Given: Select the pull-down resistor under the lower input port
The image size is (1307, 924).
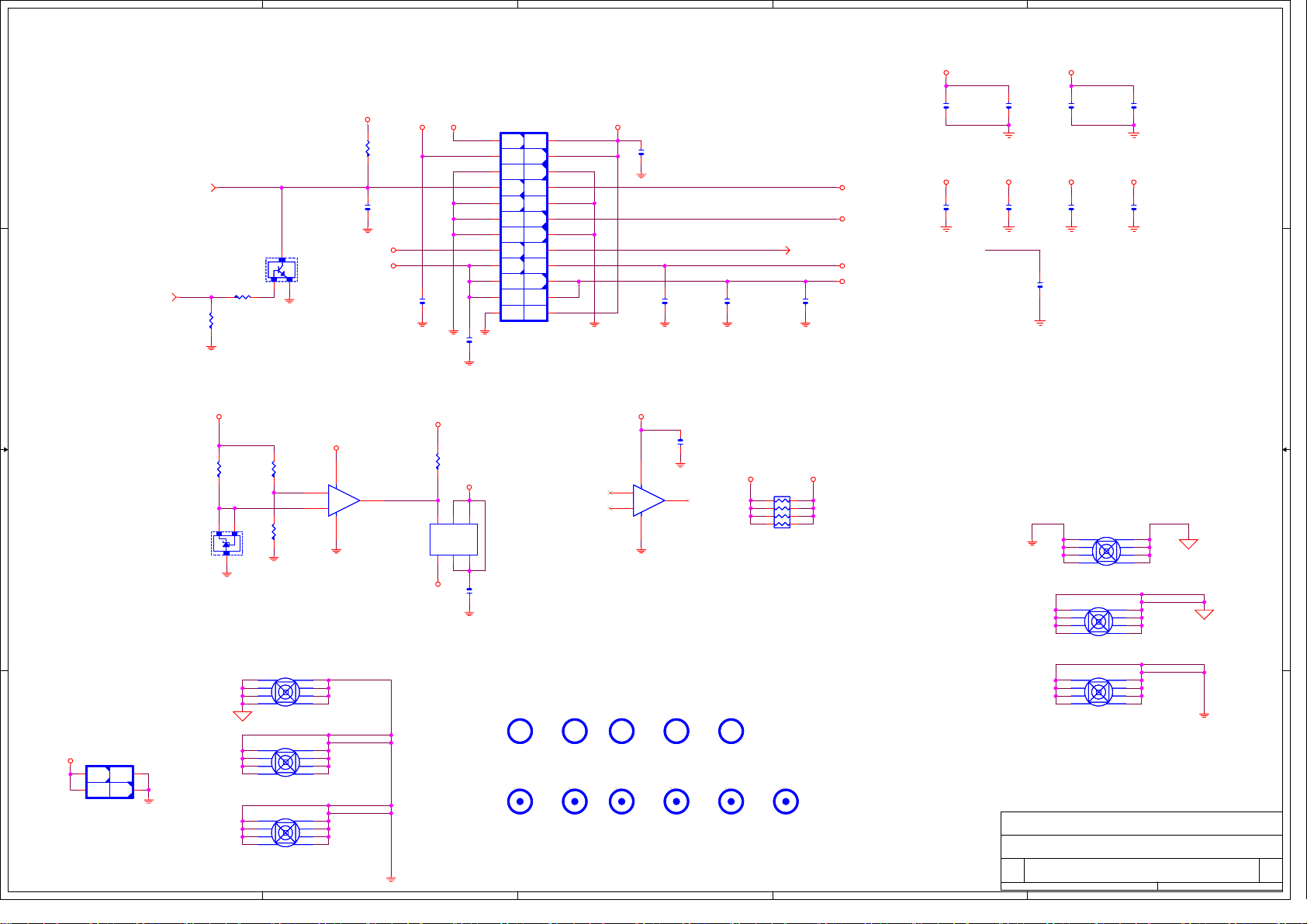Looking at the screenshot, I should (211, 320).
